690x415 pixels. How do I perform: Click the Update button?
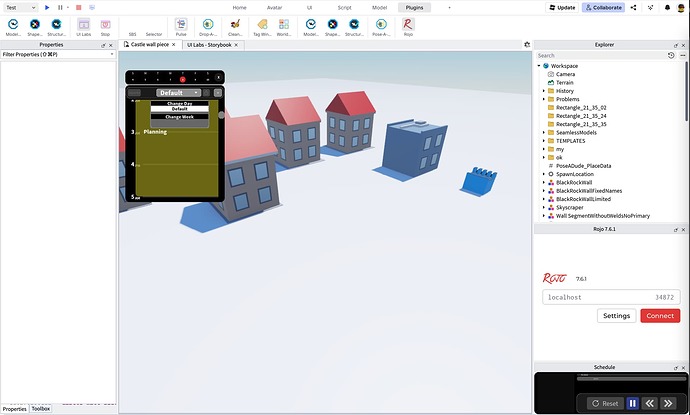coord(562,7)
